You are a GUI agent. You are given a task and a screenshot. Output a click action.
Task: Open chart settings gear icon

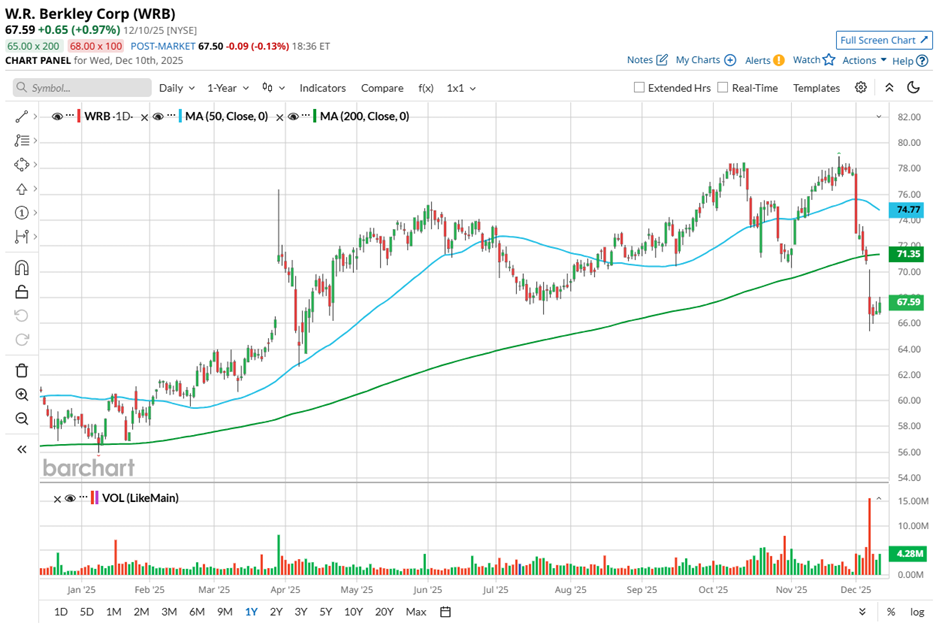(861, 88)
